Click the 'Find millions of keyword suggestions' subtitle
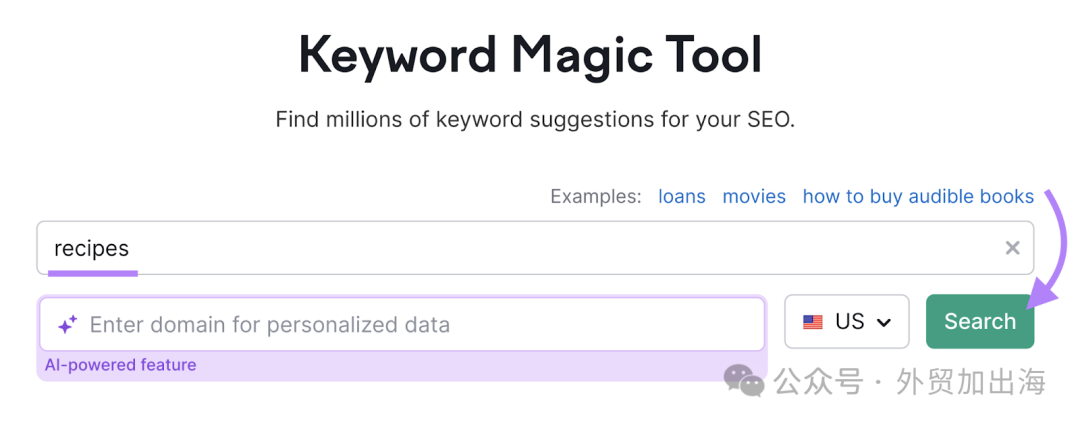The height and width of the screenshot is (425, 1080). pyautogui.click(x=535, y=119)
